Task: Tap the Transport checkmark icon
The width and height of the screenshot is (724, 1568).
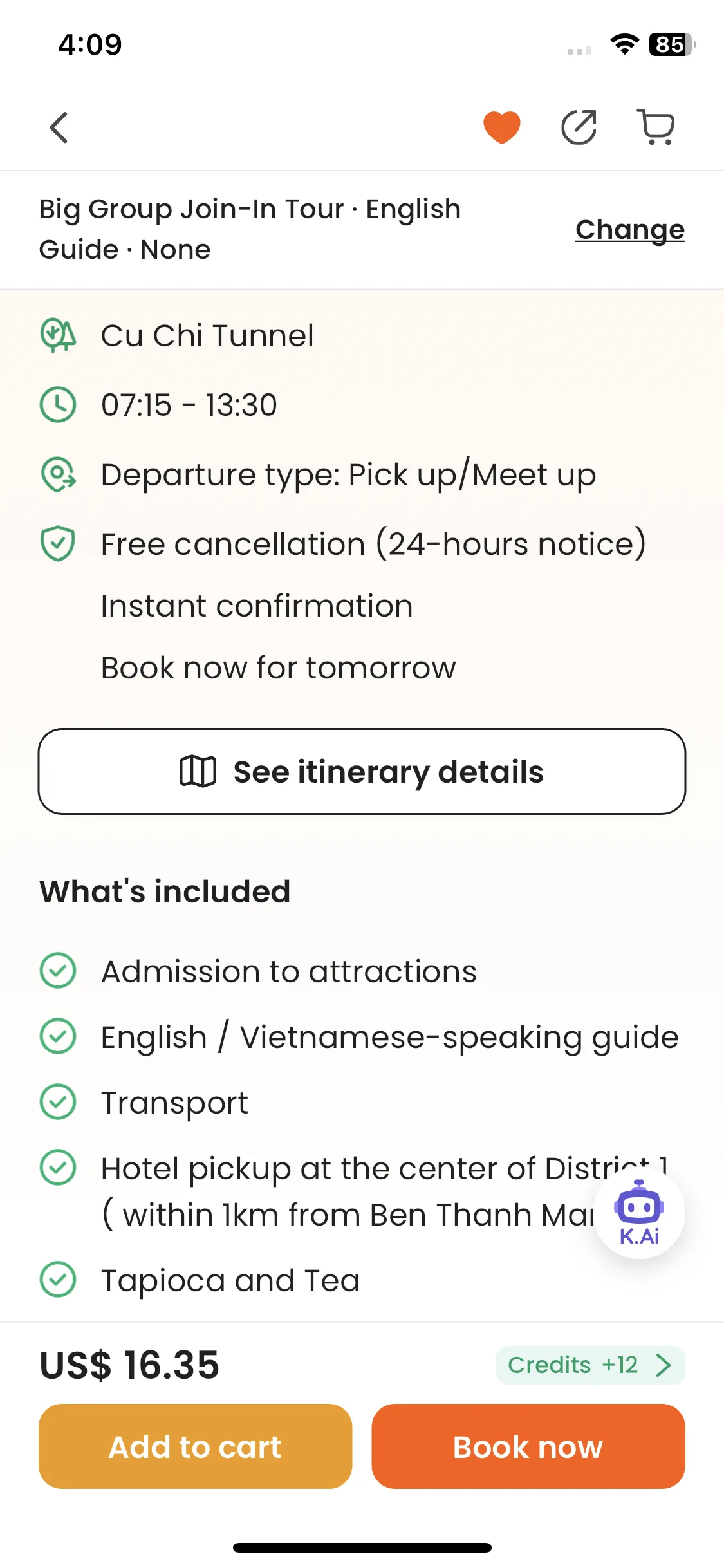Action: (x=58, y=1102)
